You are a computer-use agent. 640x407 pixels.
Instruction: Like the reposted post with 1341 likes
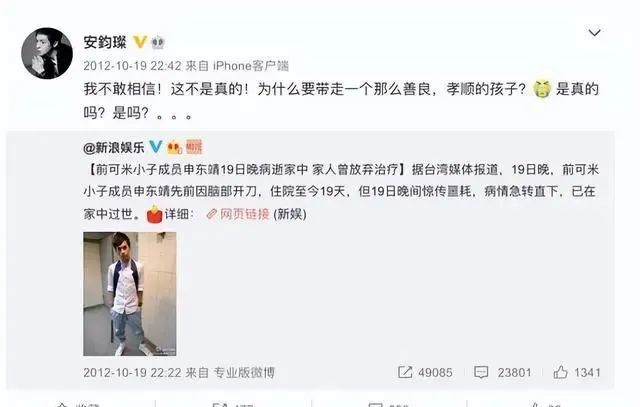pos(560,371)
